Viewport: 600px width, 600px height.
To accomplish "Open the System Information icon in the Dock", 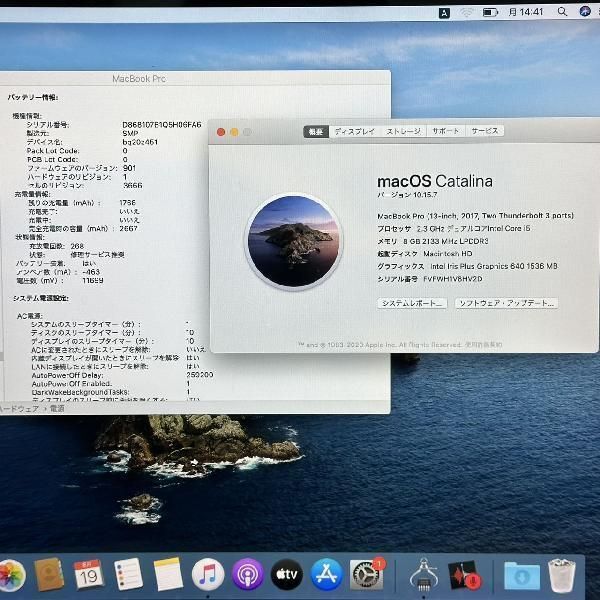I will pyautogui.click(x=424, y=574).
